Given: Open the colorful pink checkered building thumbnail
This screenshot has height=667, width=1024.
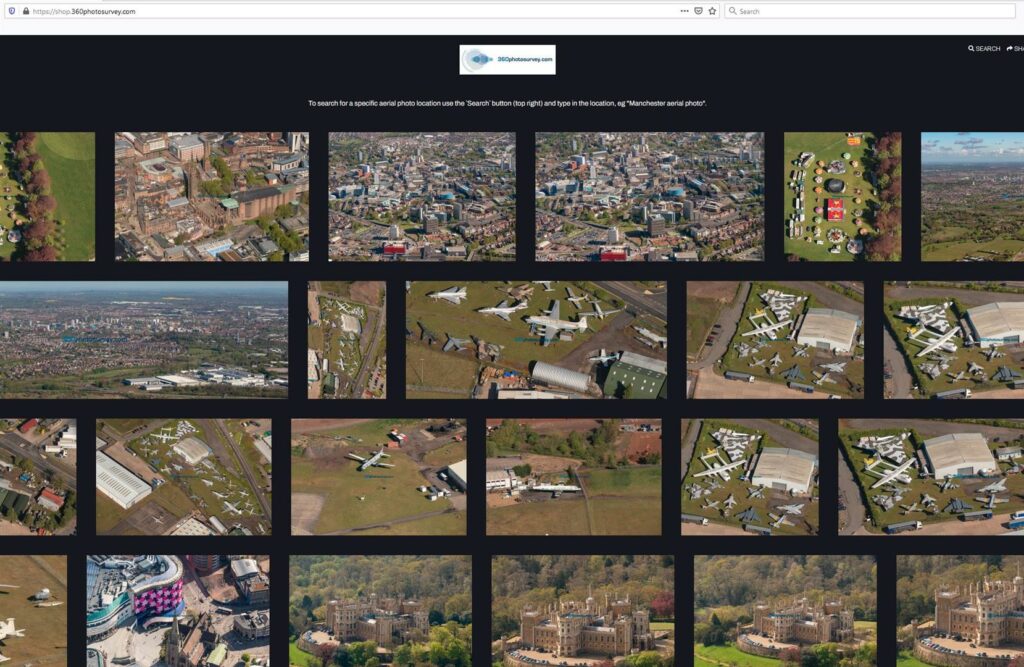Looking at the screenshot, I should click(178, 611).
